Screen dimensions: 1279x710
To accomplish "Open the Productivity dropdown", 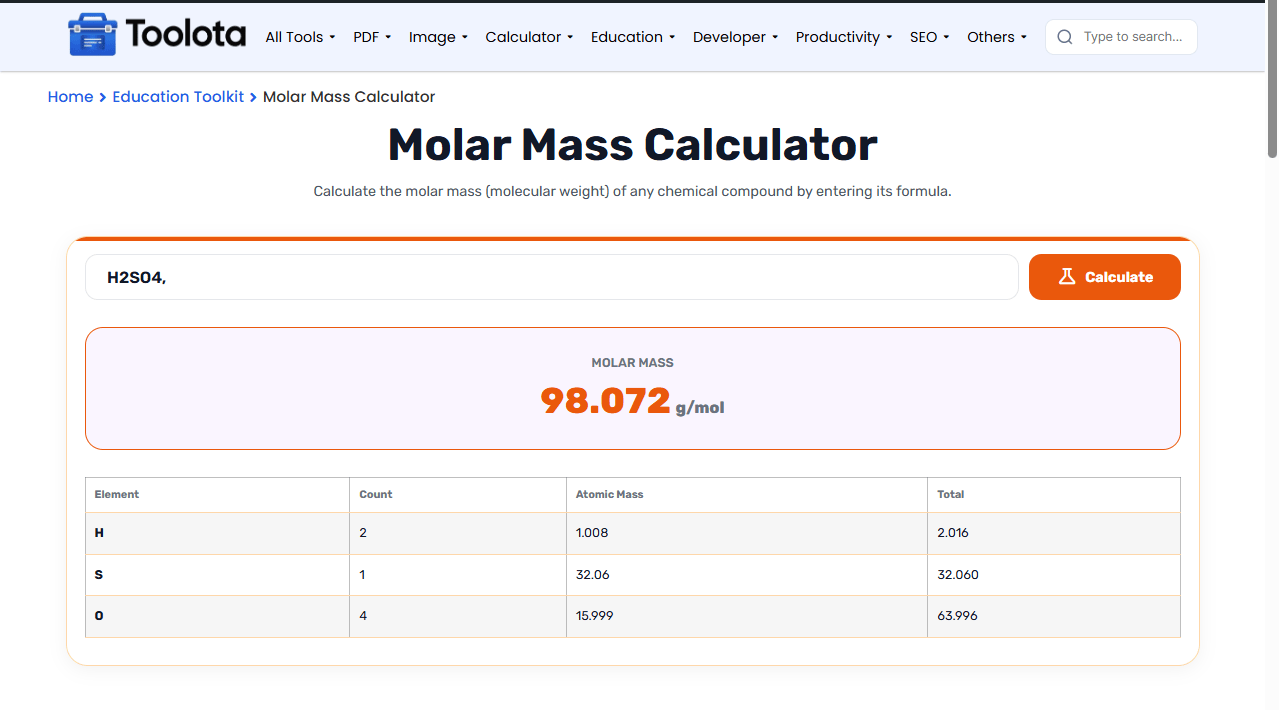I will [843, 37].
